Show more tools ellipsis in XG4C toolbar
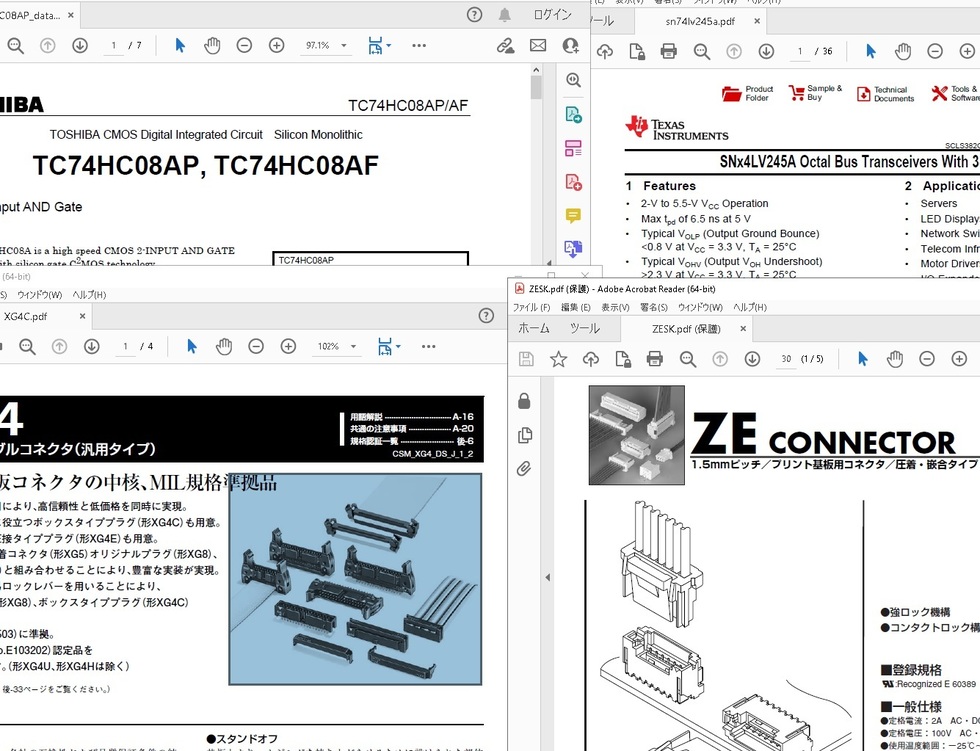Screen dimensions: 980x751 (428, 346)
